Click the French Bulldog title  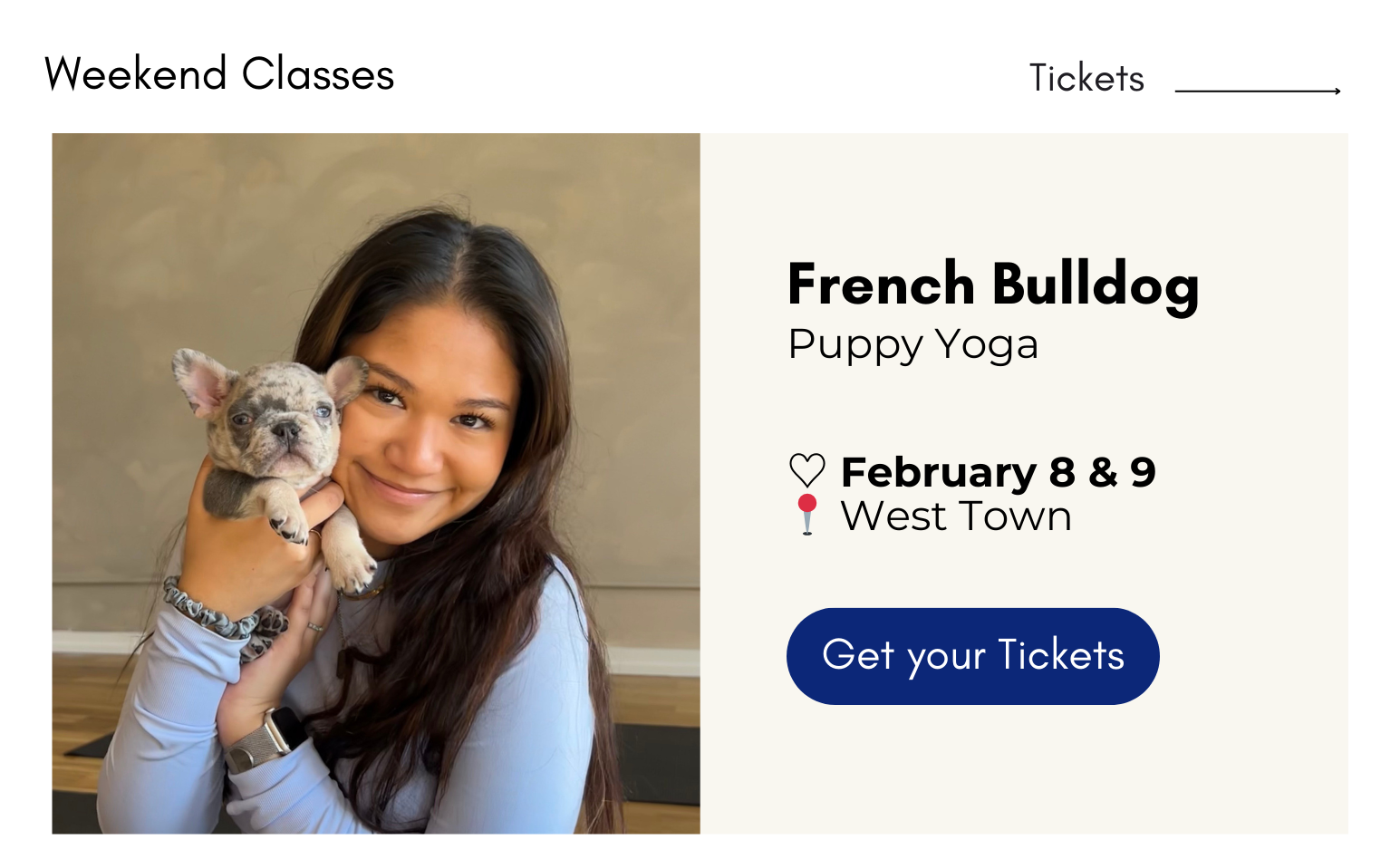[993, 285]
